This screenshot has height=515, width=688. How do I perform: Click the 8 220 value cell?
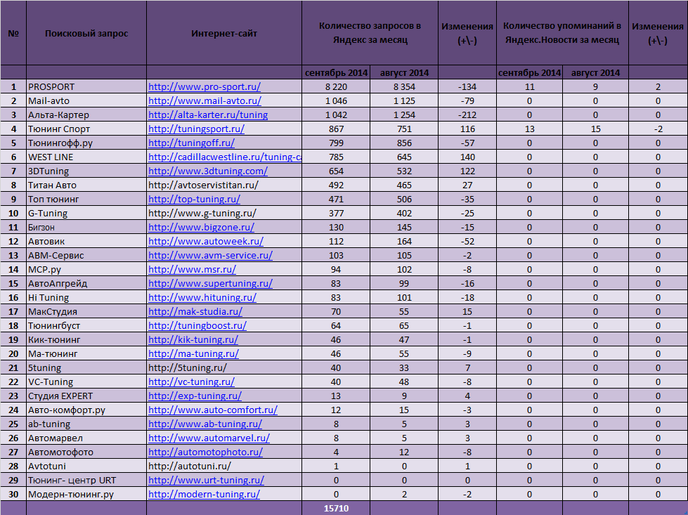[336, 87]
